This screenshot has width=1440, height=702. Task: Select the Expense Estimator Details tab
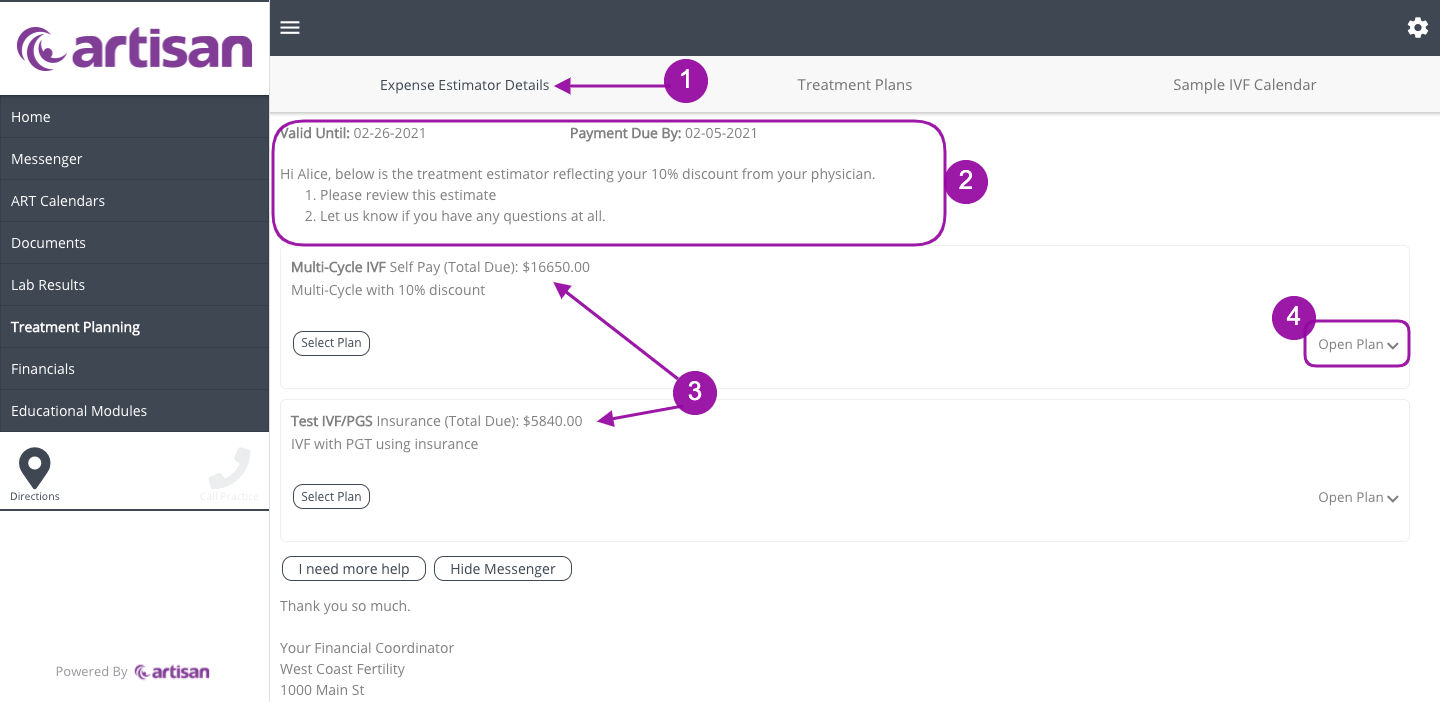pos(464,85)
